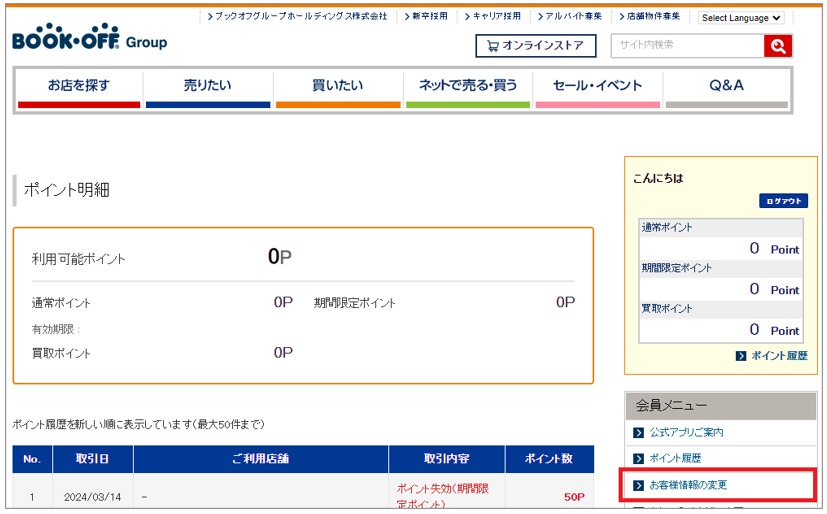
Task: Open the Q&A navigation tab
Action: click(x=726, y=86)
